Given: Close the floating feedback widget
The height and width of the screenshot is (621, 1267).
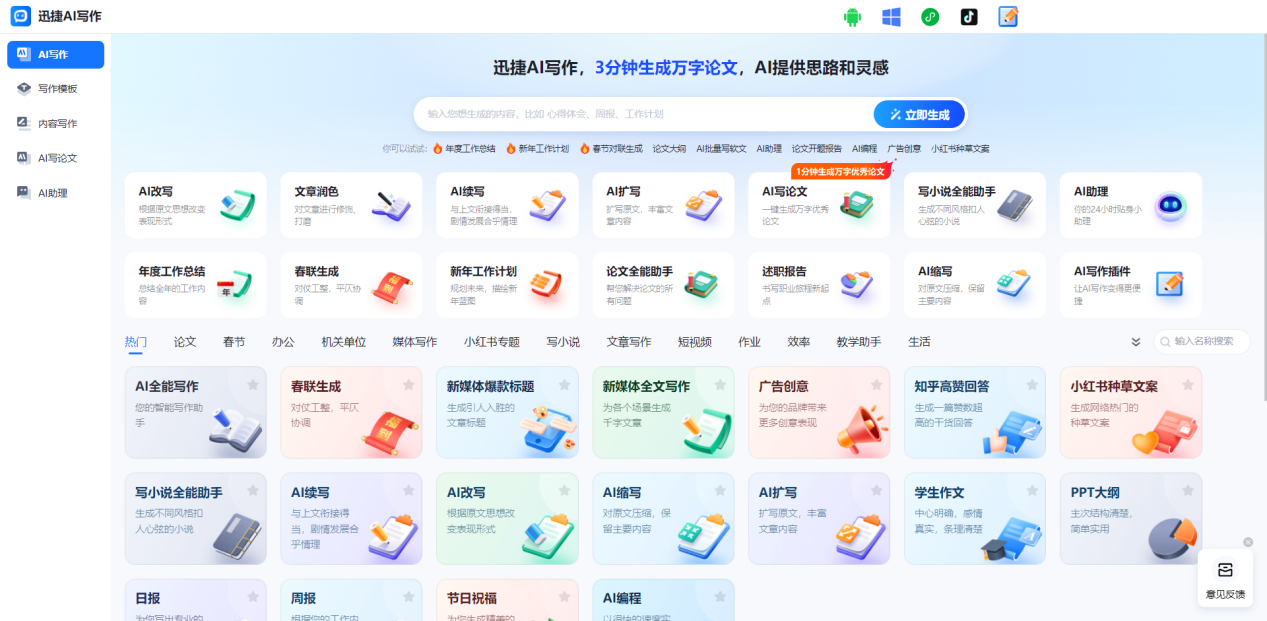Looking at the screenshot, I should coord(1248,542).
